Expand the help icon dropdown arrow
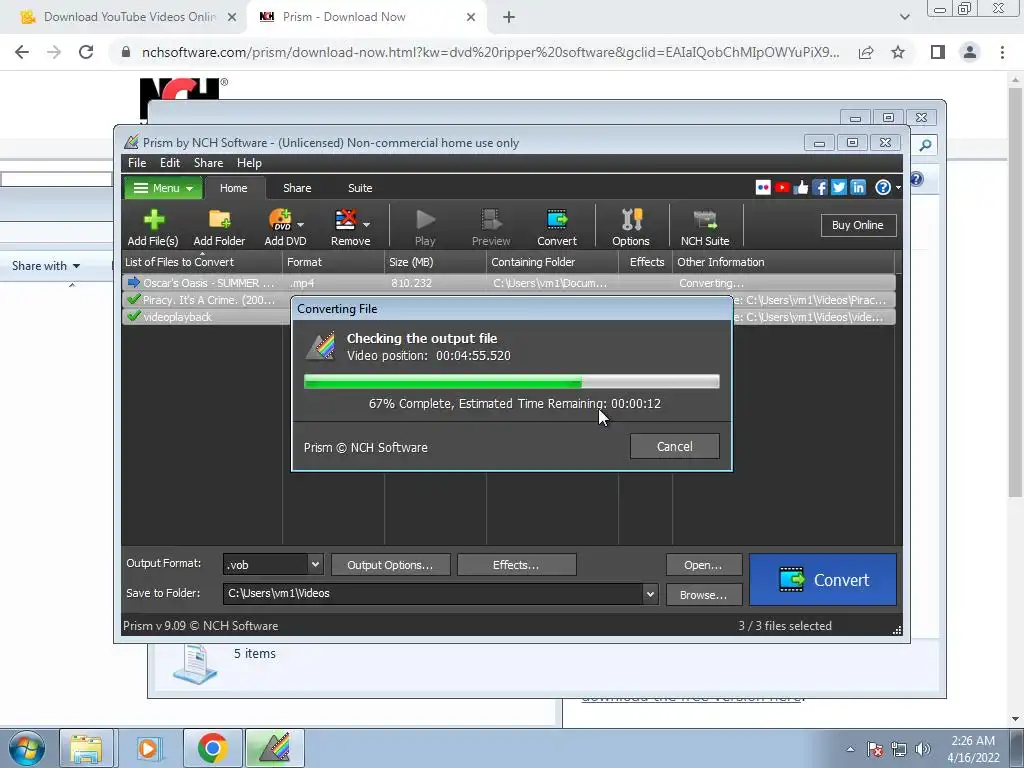 [899, 188]
